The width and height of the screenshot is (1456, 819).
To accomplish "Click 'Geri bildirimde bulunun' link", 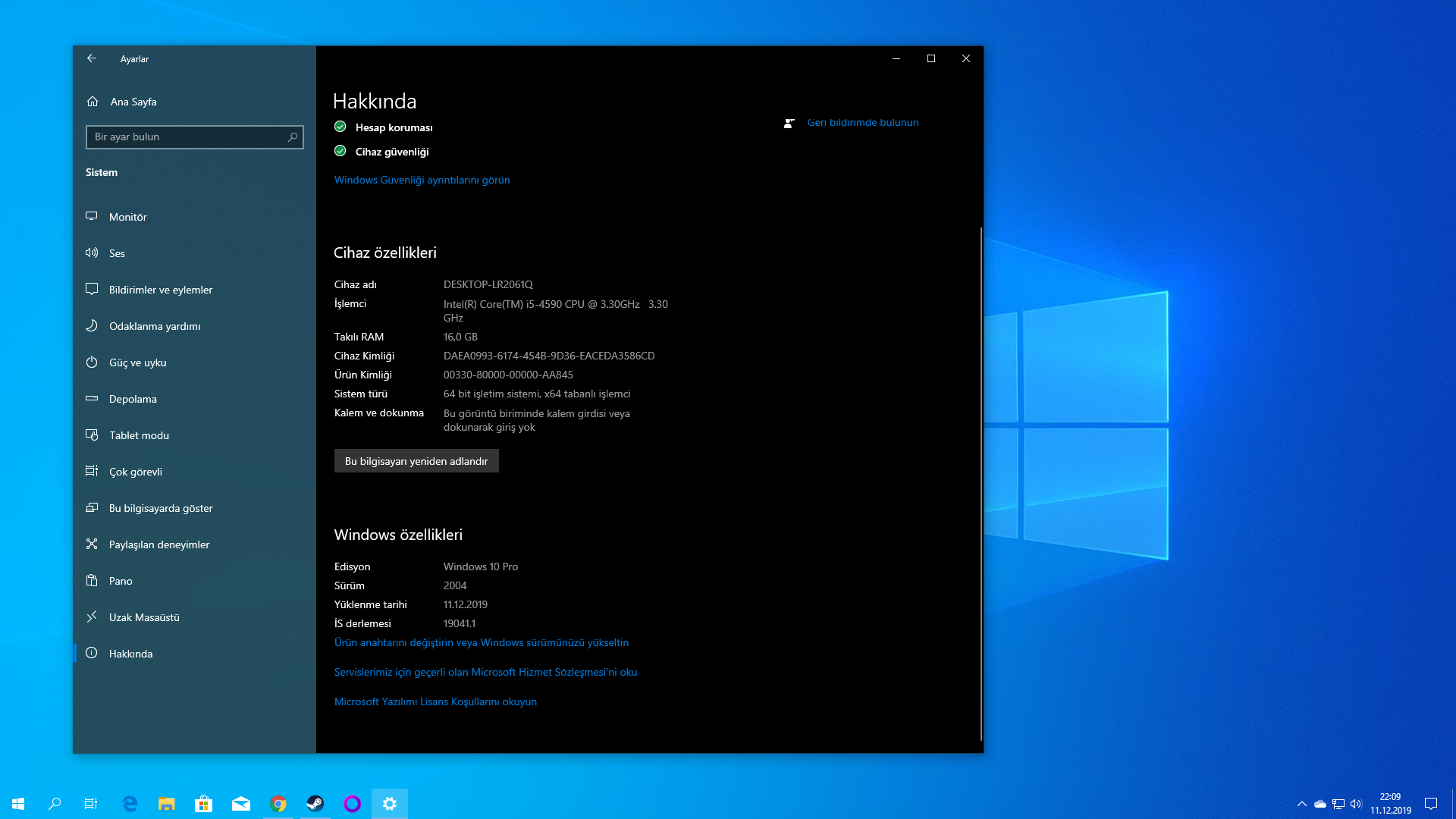I will point(863,123).
